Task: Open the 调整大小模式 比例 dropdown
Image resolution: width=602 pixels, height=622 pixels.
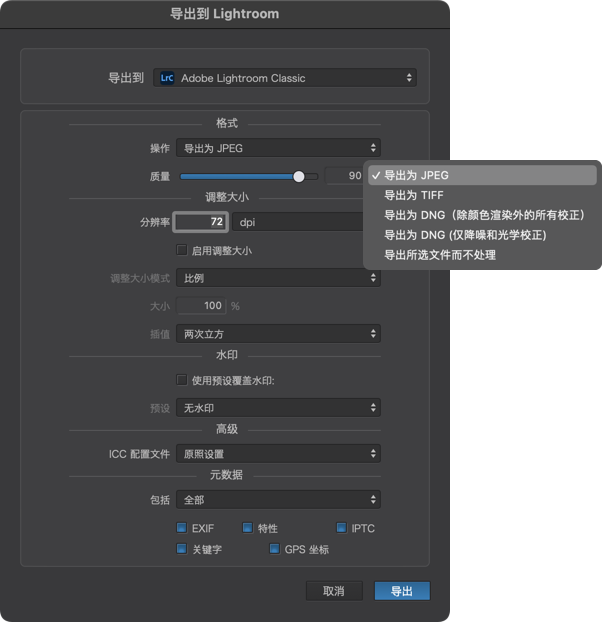Action: (x=278, y=278)
